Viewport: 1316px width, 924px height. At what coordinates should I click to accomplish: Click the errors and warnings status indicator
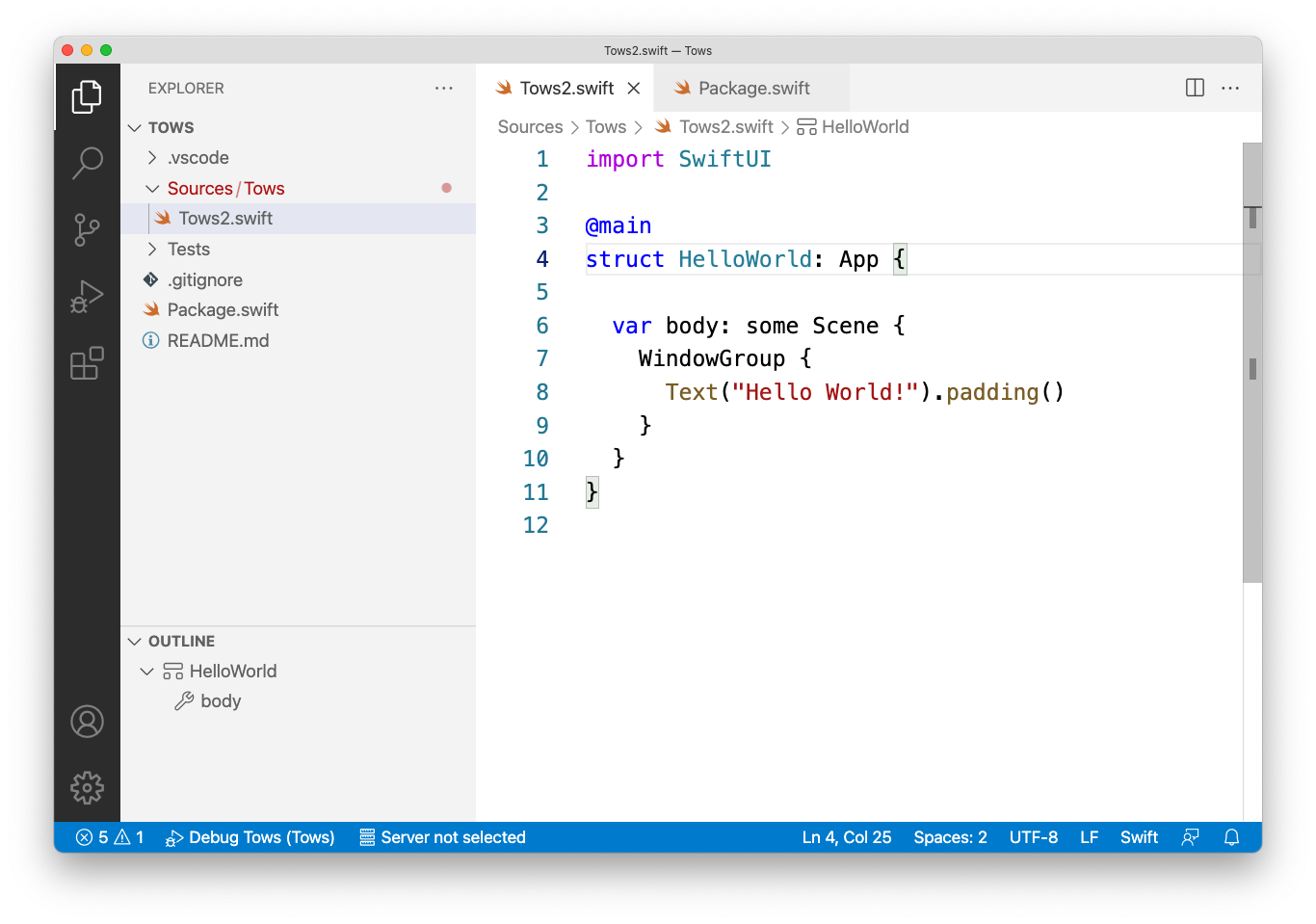pos(110,837)
